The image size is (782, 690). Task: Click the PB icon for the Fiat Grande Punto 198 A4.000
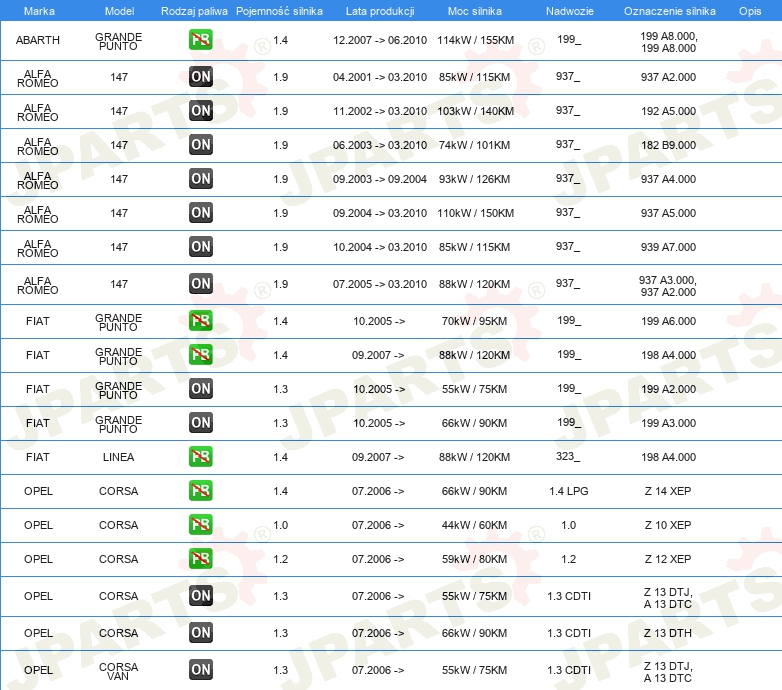pos(201,354)
